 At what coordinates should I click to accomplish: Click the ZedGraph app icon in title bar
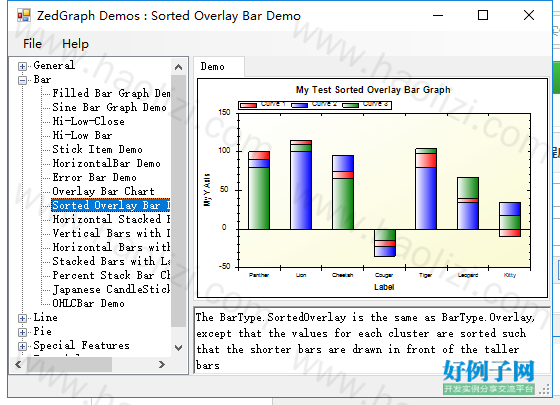[24, 15]
